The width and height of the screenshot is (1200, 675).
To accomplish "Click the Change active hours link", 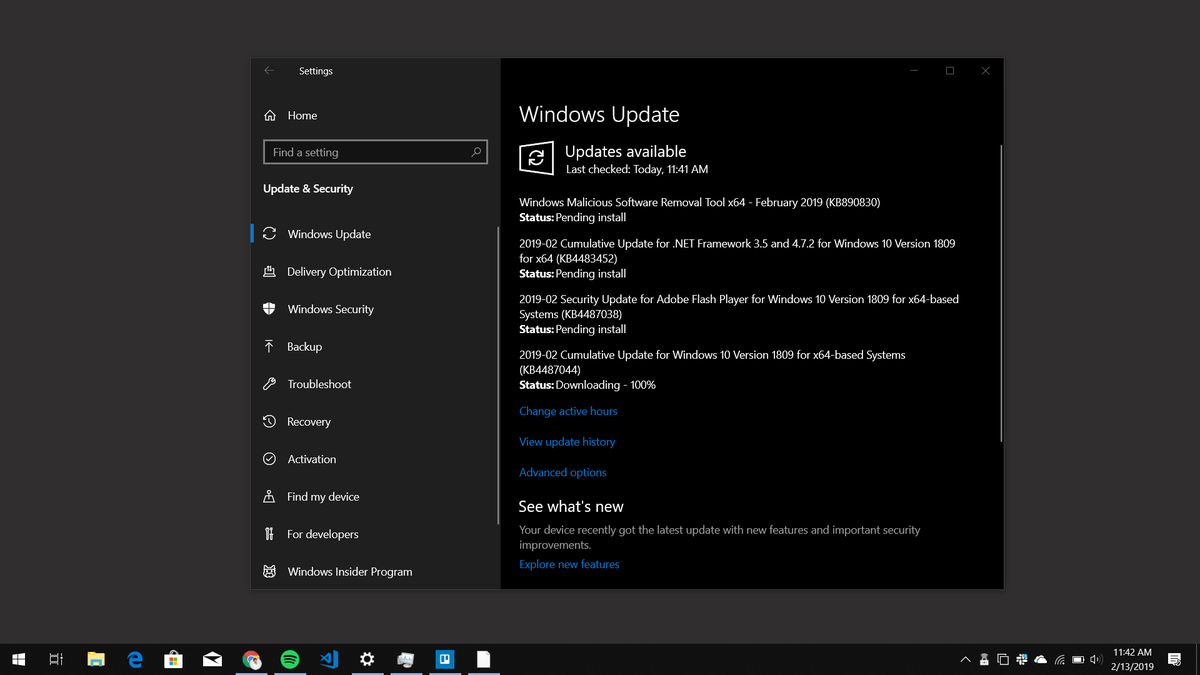I will [568, 411].
